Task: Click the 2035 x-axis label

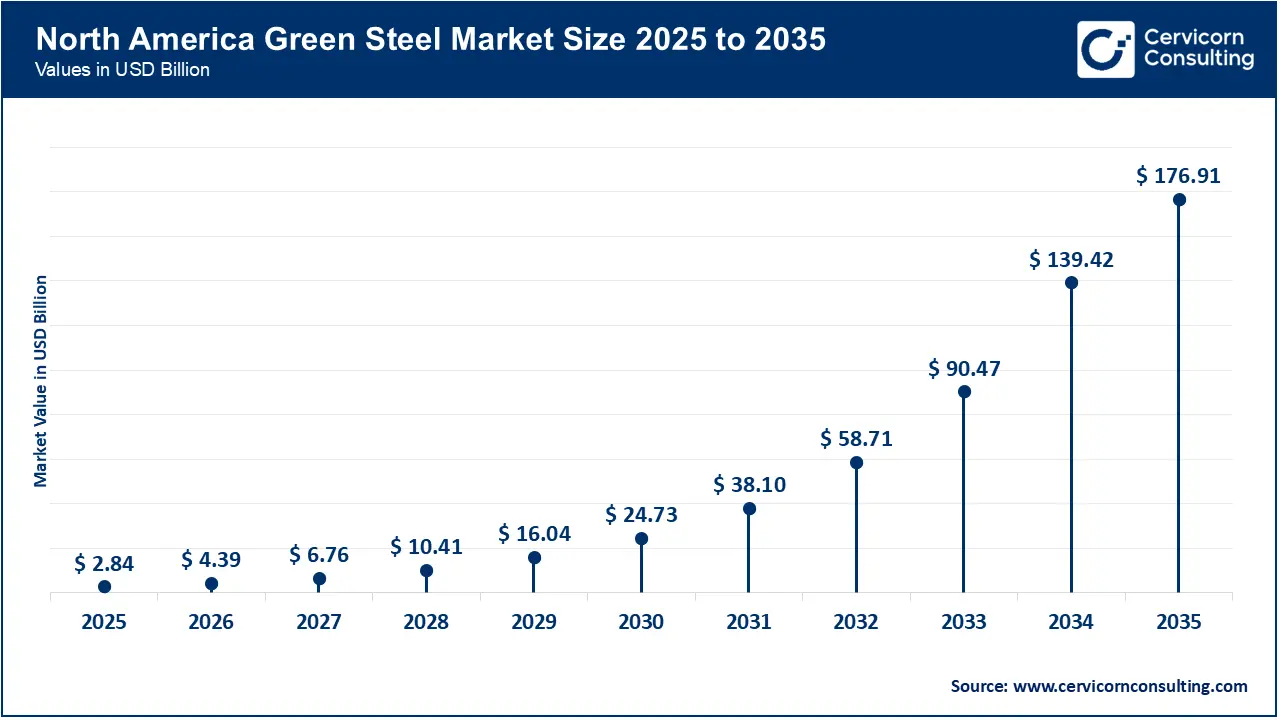Action: pyautogui.click(x=1179, y=622)
